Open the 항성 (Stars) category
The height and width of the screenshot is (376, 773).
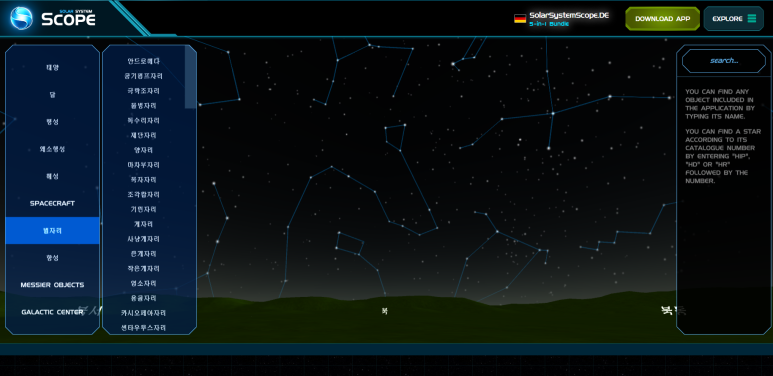coord(52,257)
